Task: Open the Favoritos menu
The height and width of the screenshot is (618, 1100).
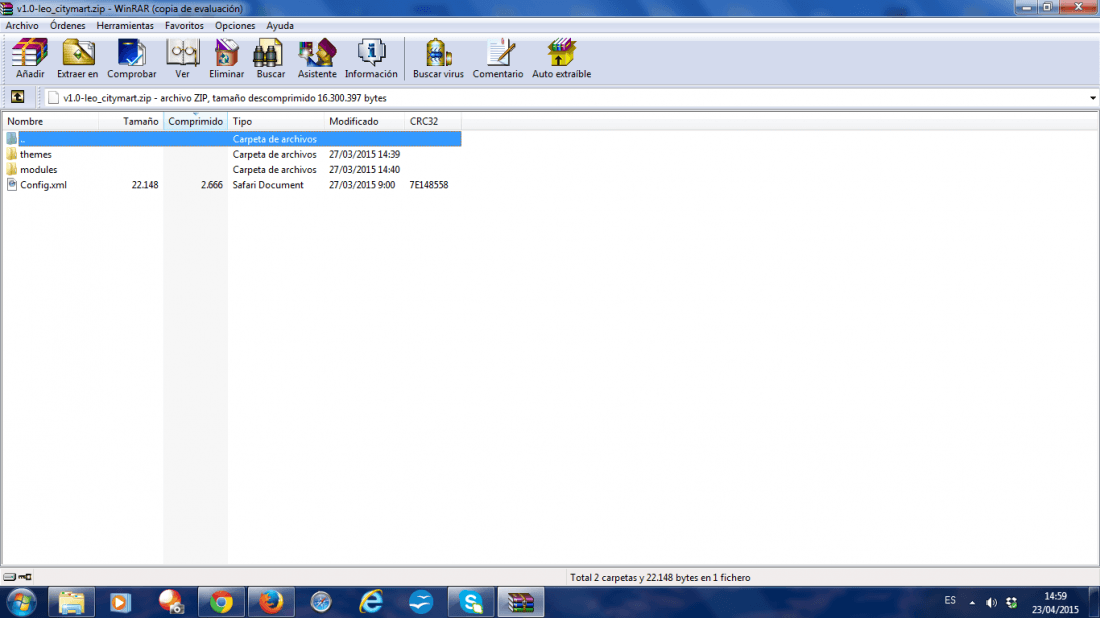Action: 185,25
